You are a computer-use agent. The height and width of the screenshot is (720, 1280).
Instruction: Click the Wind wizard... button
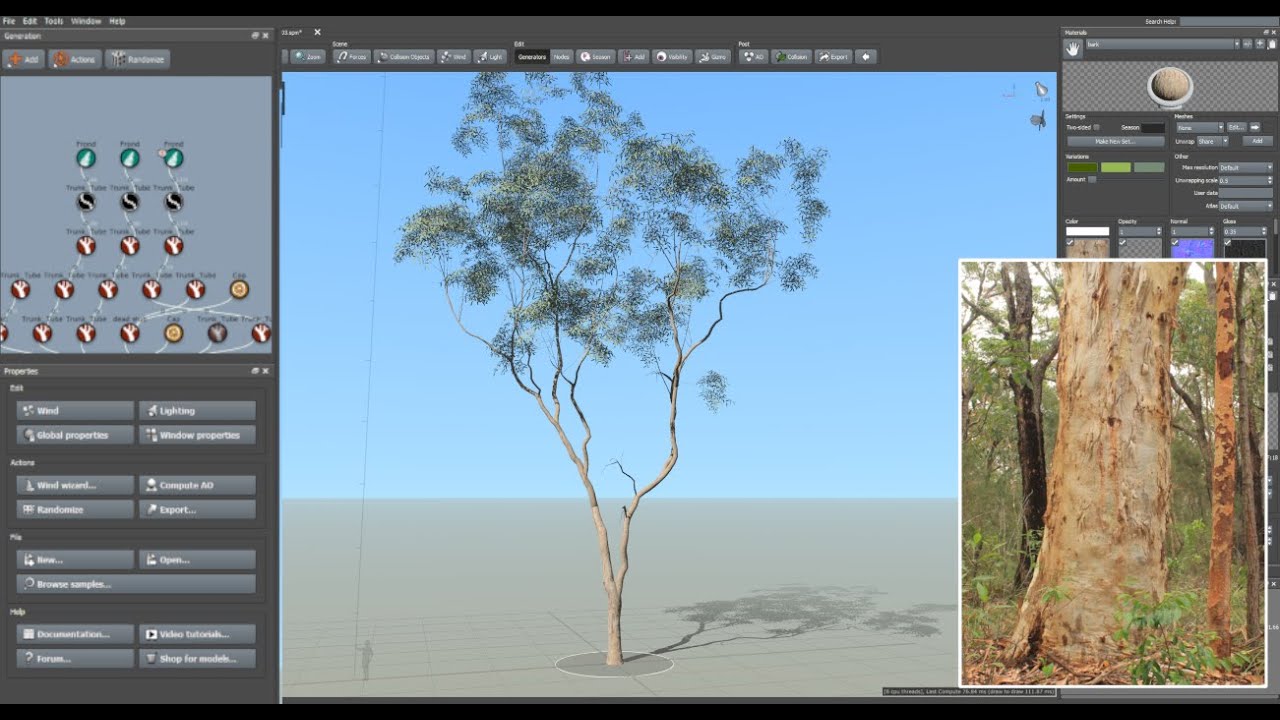(75, 485)
